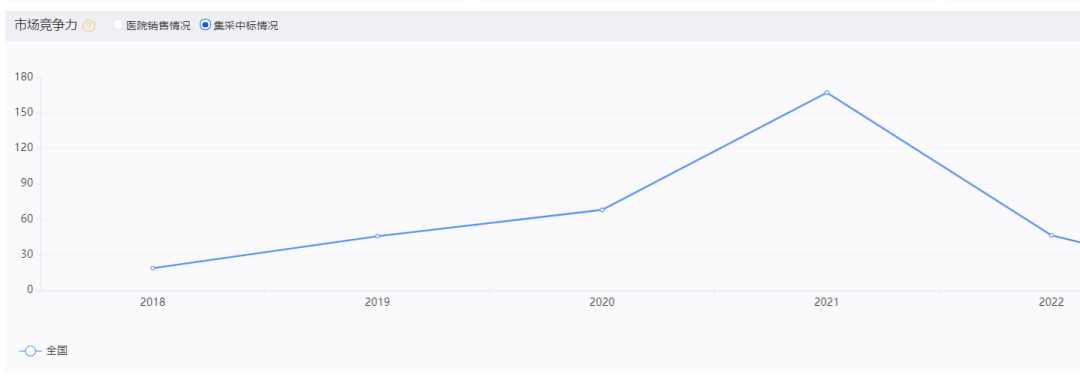The width and height of the screenshot is (1080, 378).
Task: Click the 2022 data point on the line
Action: point(1051,235)
